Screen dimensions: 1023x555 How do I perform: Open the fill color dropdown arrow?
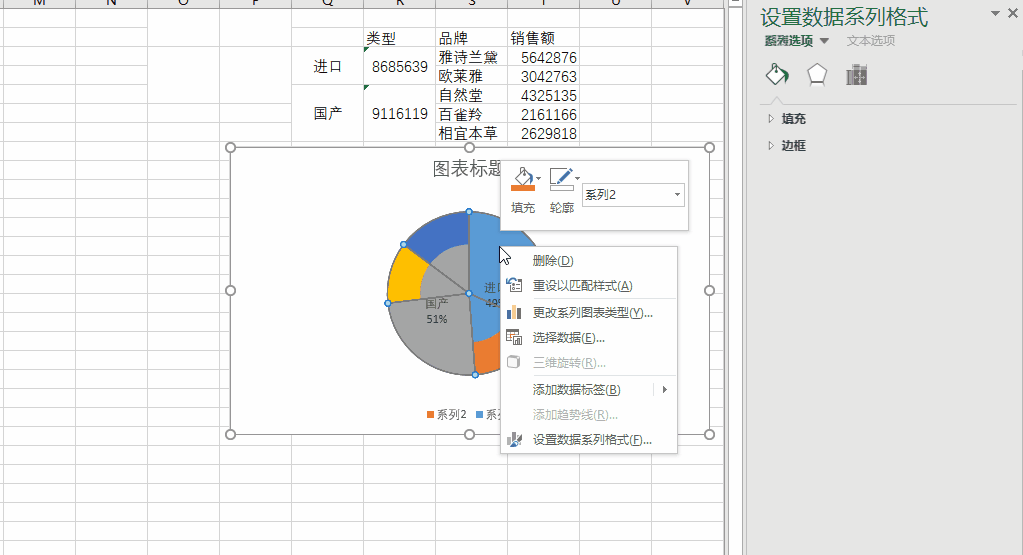(538, 179)
